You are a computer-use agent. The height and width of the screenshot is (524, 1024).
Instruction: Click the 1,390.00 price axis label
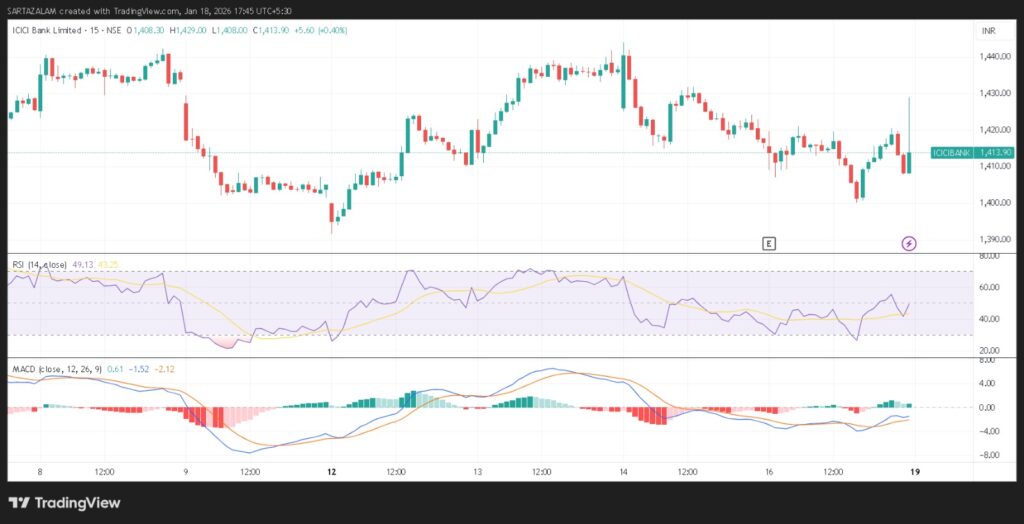point(992,239)
